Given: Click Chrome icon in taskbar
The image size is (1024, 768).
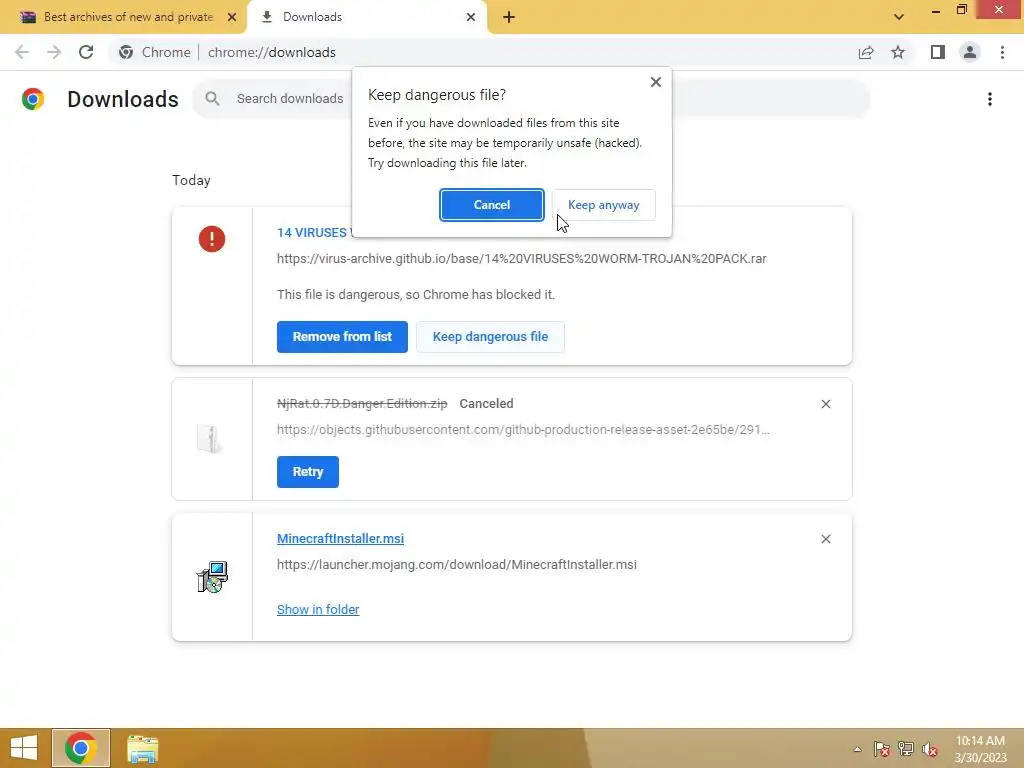Looking at the screenshot, I should pyautogui.click(x=80, y=748).
